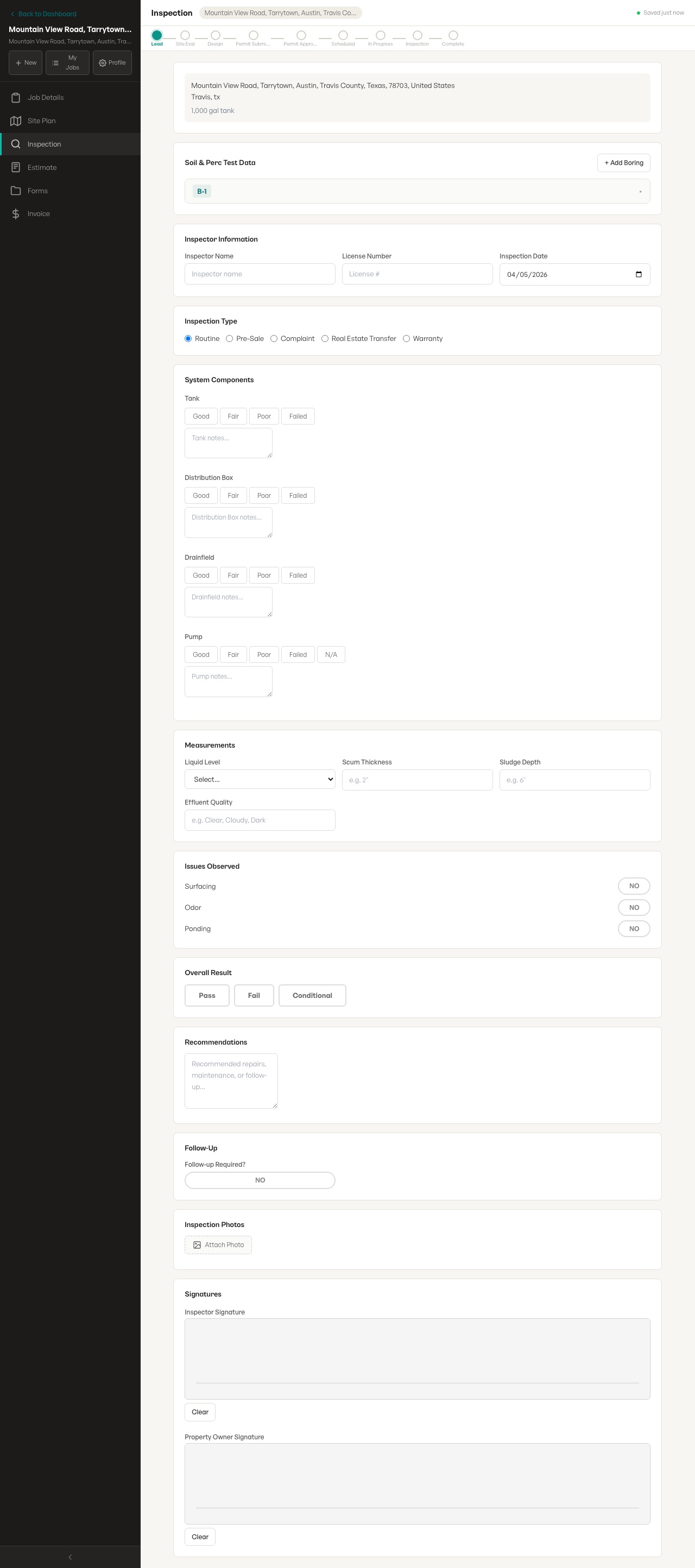
Task: Select Real Estate Transfer inspection type
Action: pyautogui.click(x=325, y=338)
